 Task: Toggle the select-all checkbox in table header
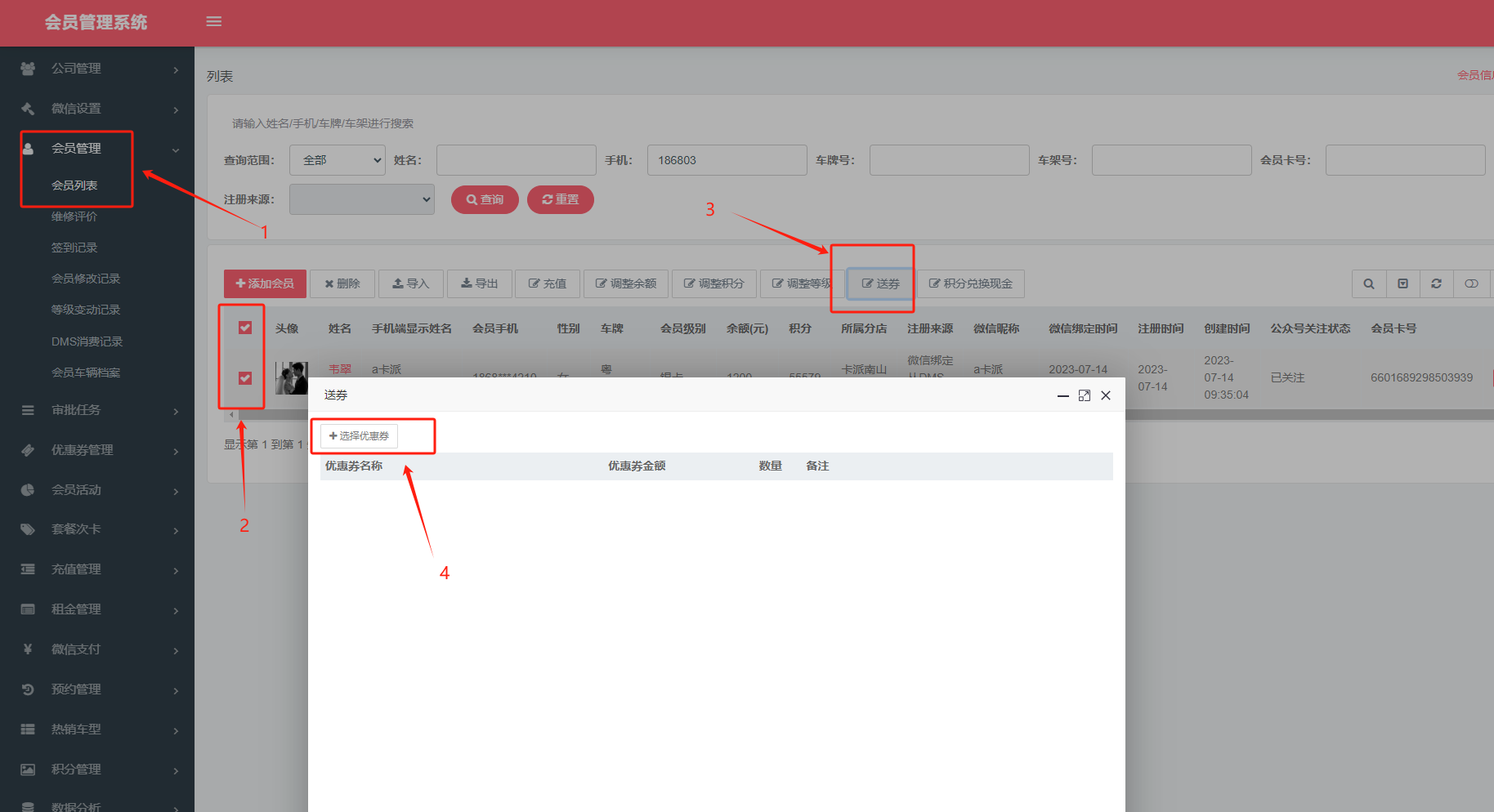(x=245, y=328)
